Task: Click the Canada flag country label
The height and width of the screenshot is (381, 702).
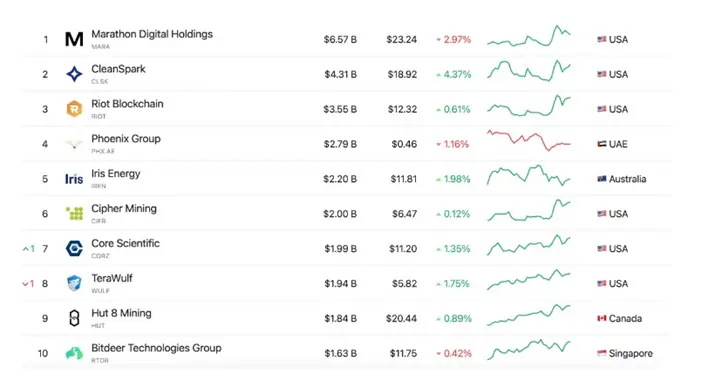Action: [619, 318]
